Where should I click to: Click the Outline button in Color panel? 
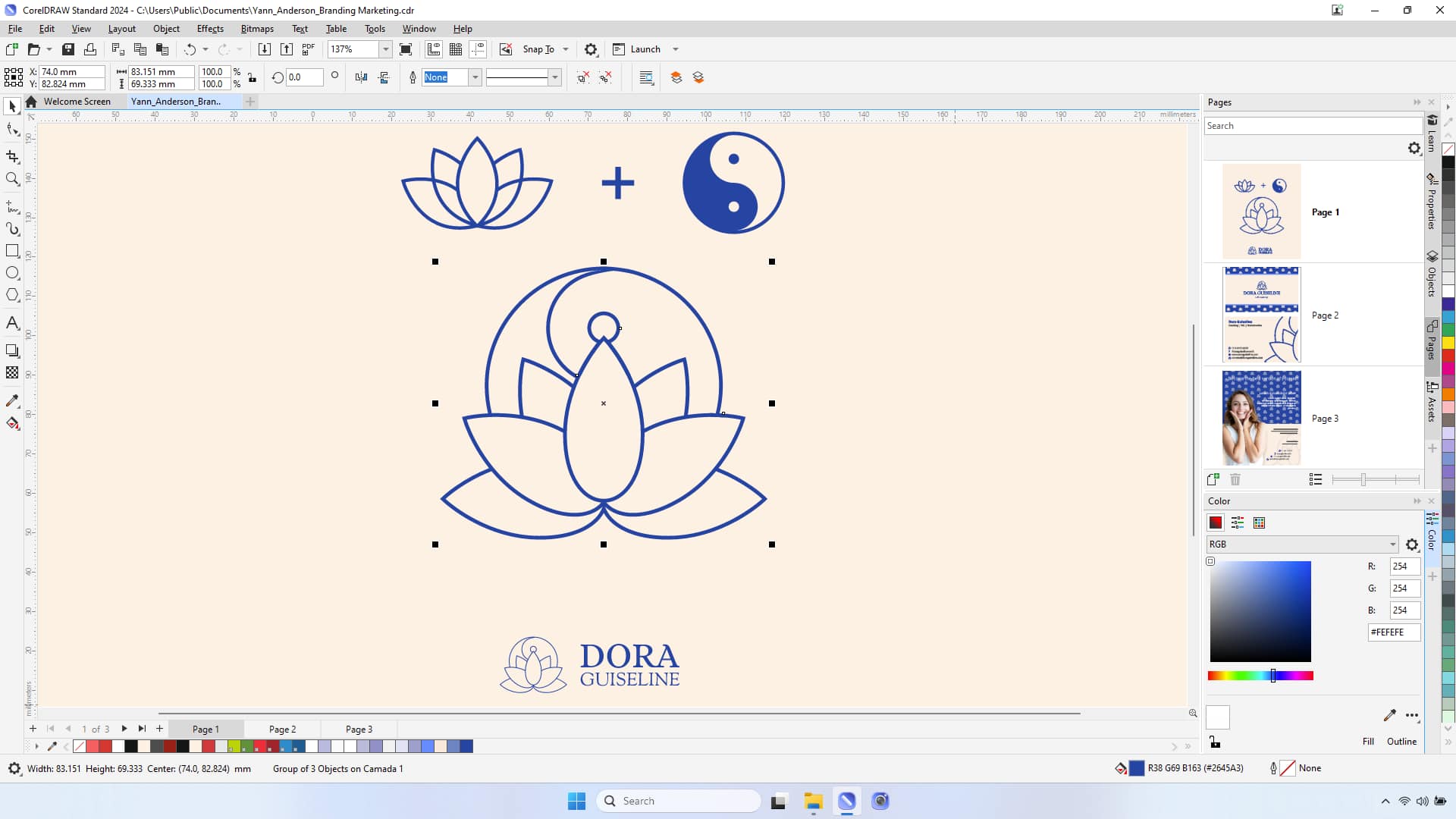coord(1401,742)
